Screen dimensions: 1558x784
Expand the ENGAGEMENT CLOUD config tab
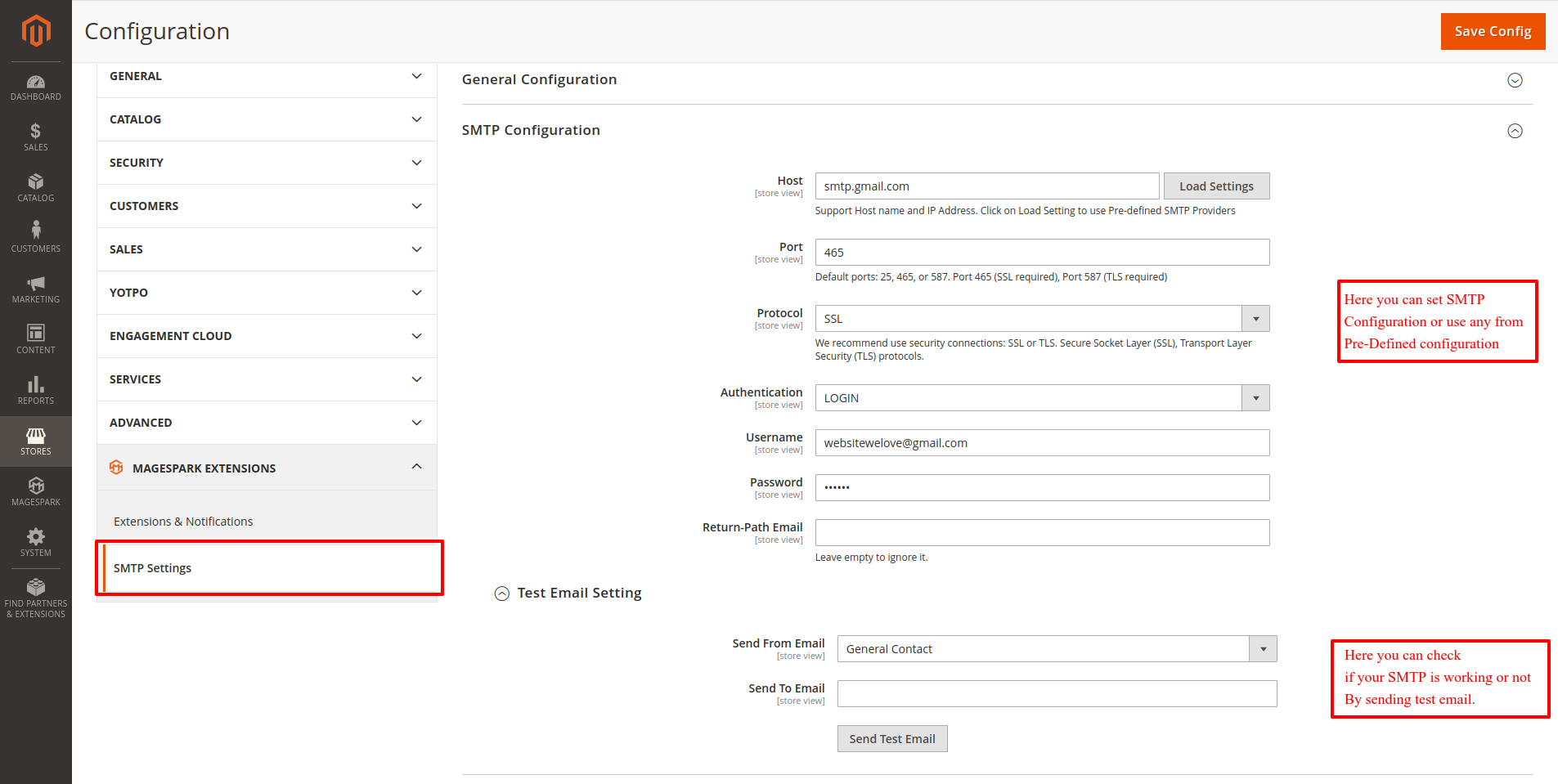[267, 336]
